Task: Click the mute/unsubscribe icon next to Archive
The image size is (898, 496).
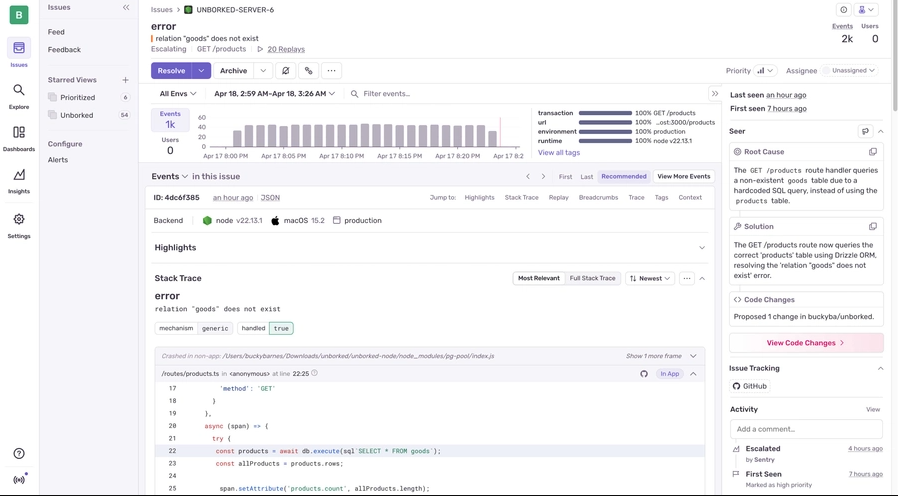Action: click(x=286, y=71)
